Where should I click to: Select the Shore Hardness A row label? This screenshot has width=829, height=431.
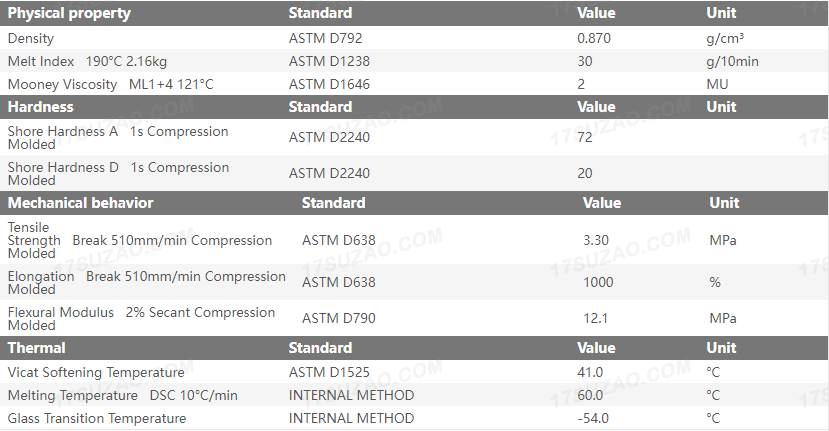117,138
